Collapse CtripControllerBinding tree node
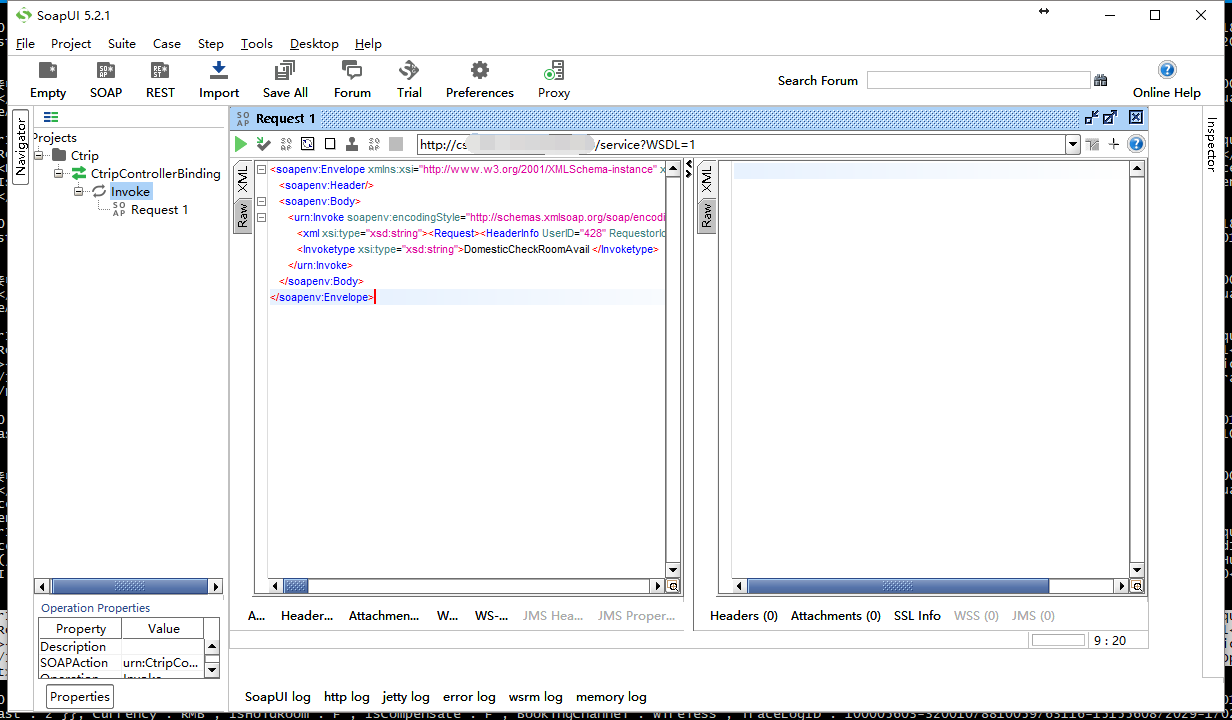The height and width of the screenshot is (720, 1232). click(57, 173)
